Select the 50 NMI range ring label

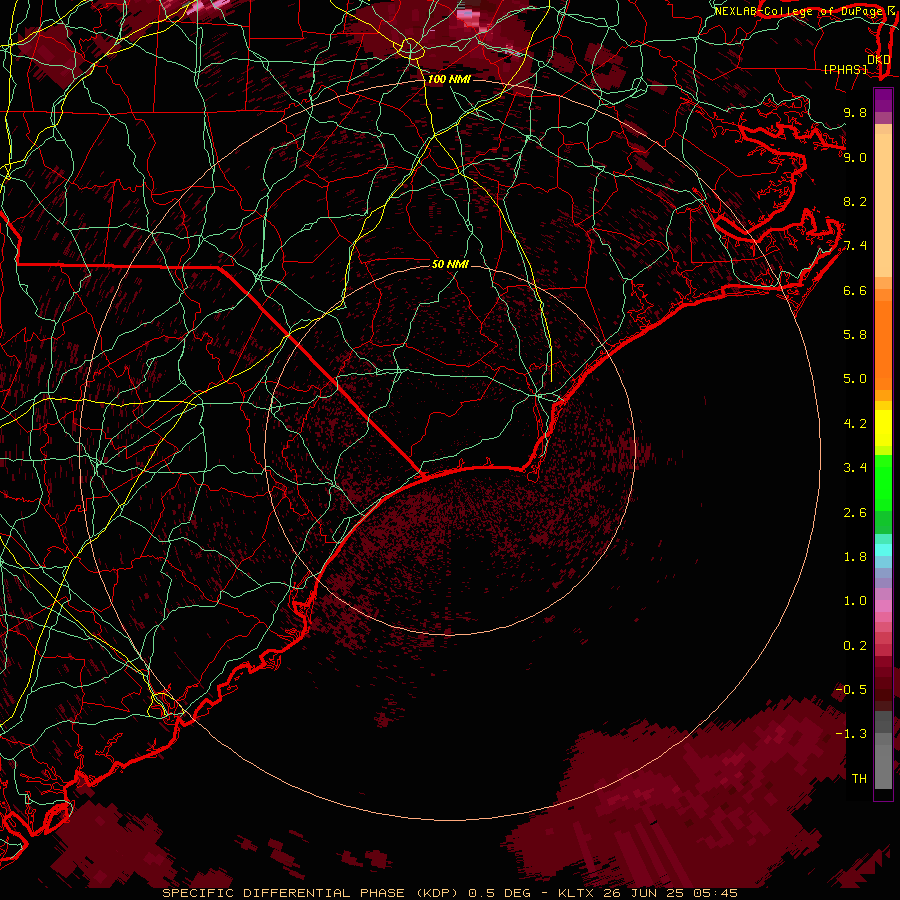[x=450, y=264]
